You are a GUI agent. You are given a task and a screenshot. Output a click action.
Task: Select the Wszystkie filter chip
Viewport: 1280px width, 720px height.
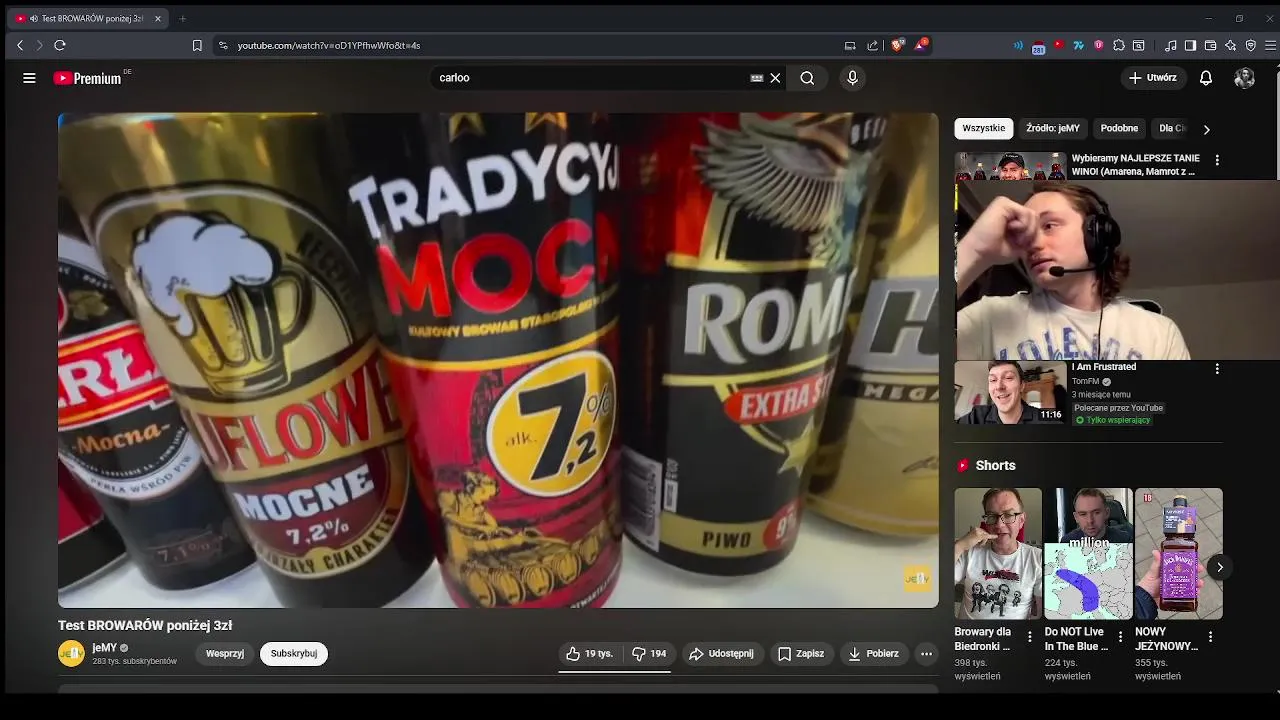(x=984, y=129)
